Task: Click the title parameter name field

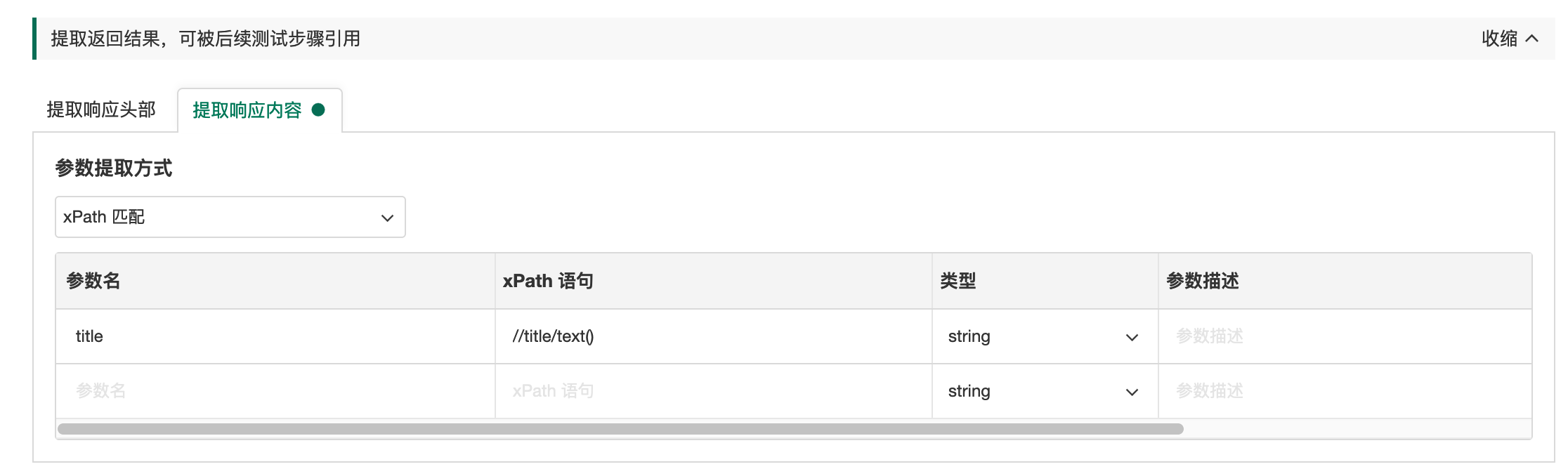Action: pyautogui.click(x=274, y=337)
